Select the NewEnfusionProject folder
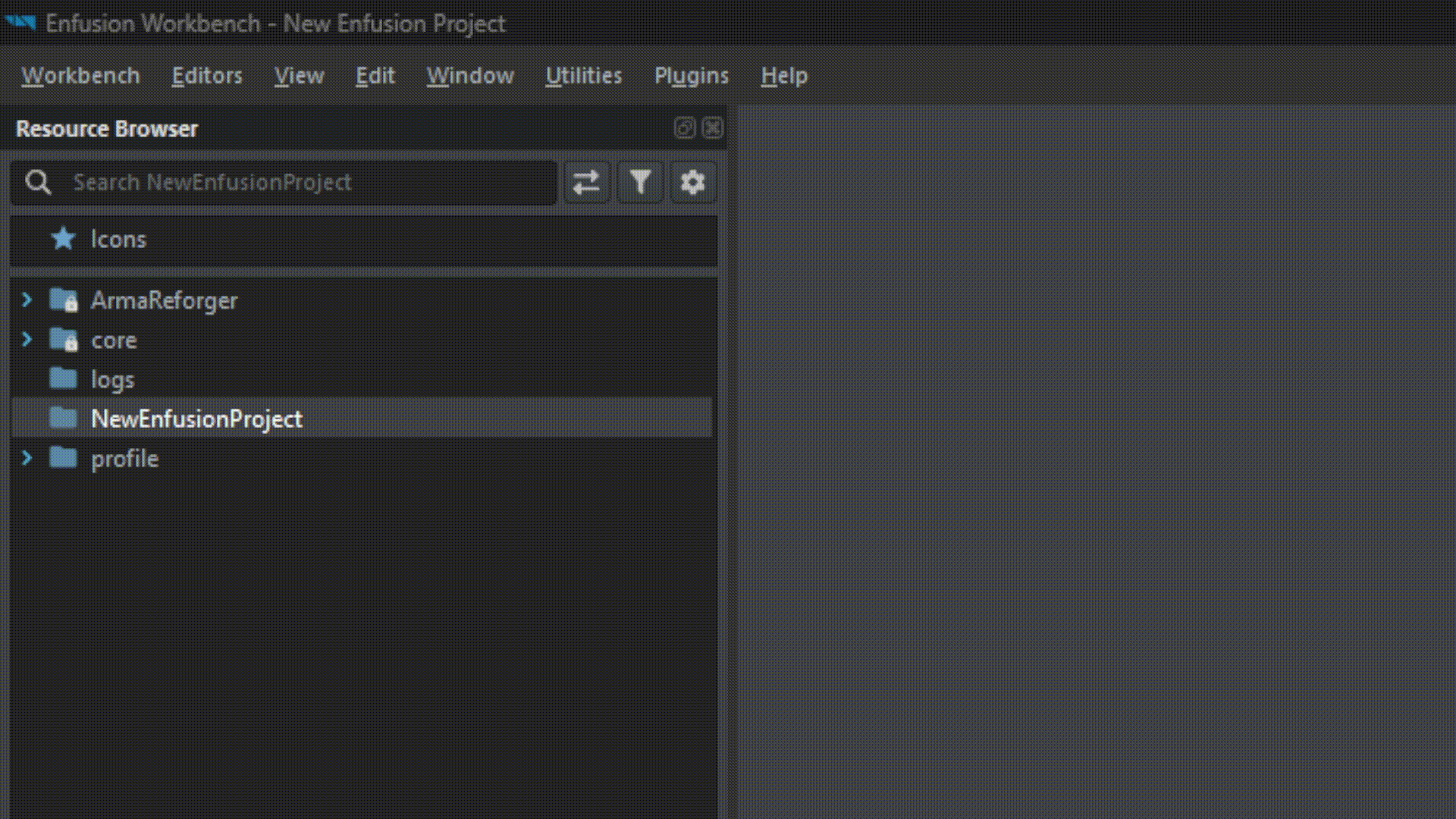Image resolution: width=1456 pixels, height=819 pixels. pyautogui.click(x=362, y=419)
